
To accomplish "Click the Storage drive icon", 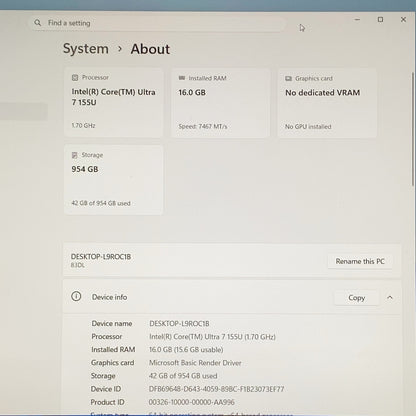I will (75, 155).
